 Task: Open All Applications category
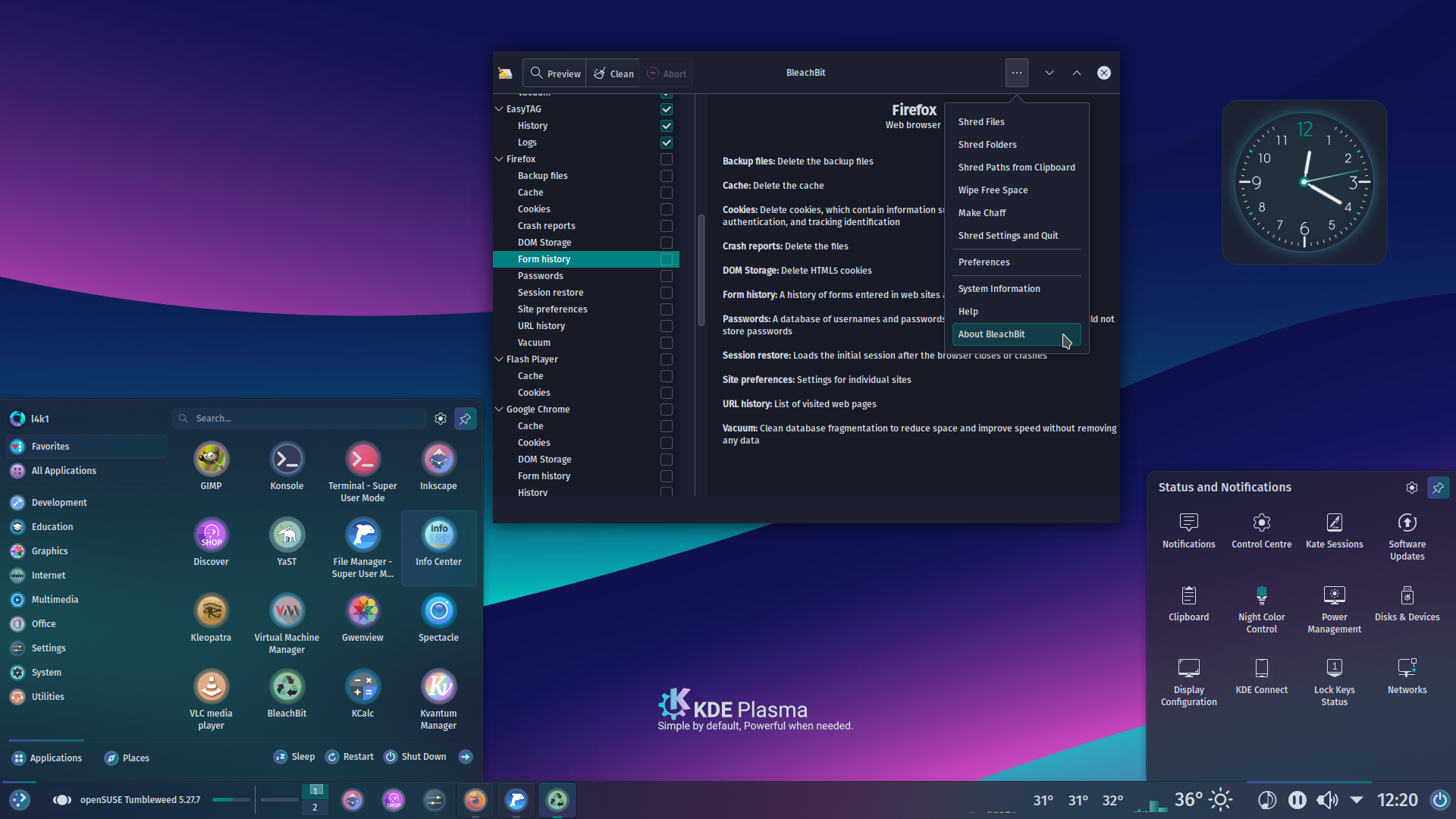tap(86, 471)
